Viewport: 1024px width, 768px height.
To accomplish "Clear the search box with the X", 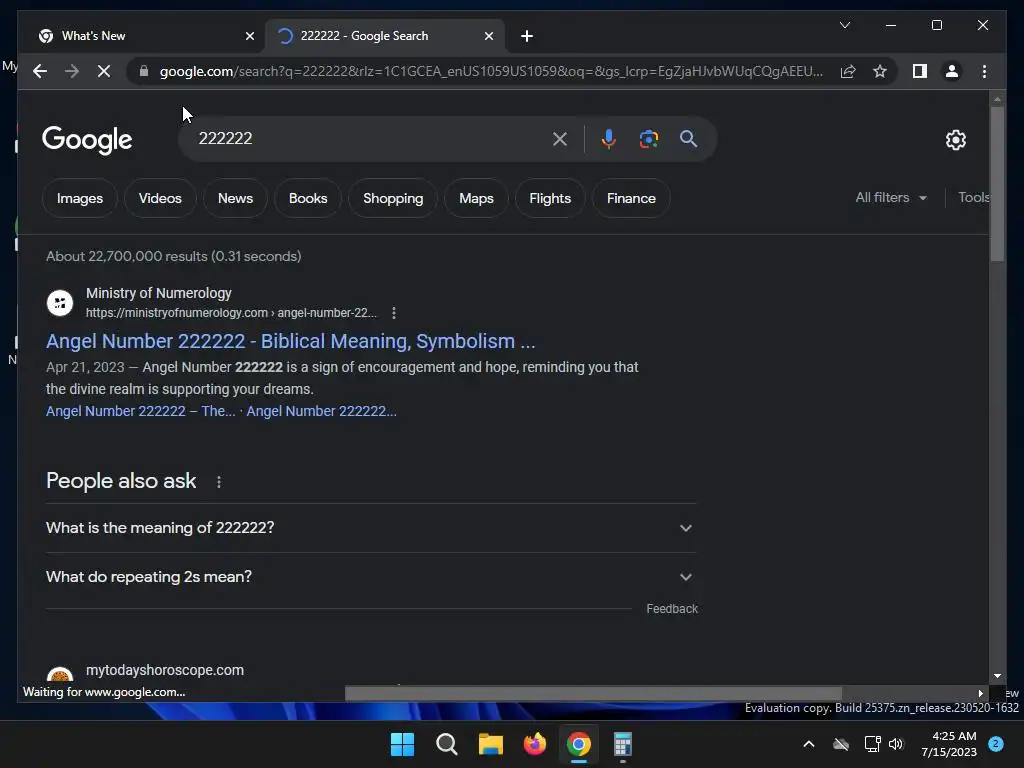I will click(x=560, y=139).
